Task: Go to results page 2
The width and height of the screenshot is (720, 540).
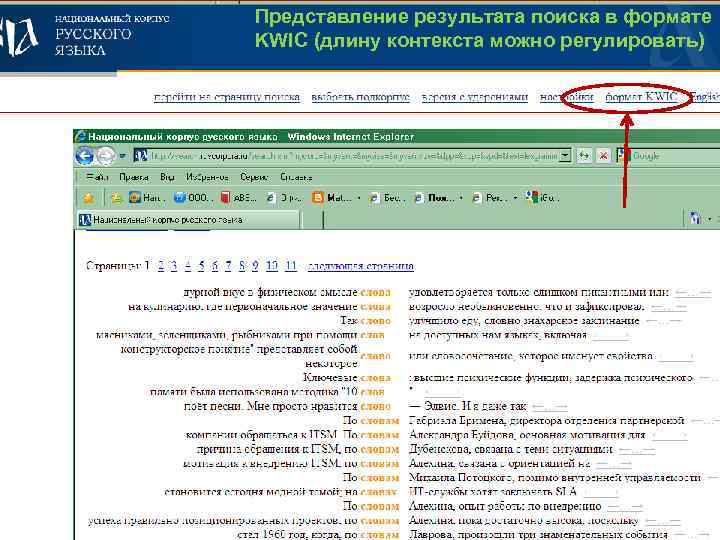Action: 161,265
